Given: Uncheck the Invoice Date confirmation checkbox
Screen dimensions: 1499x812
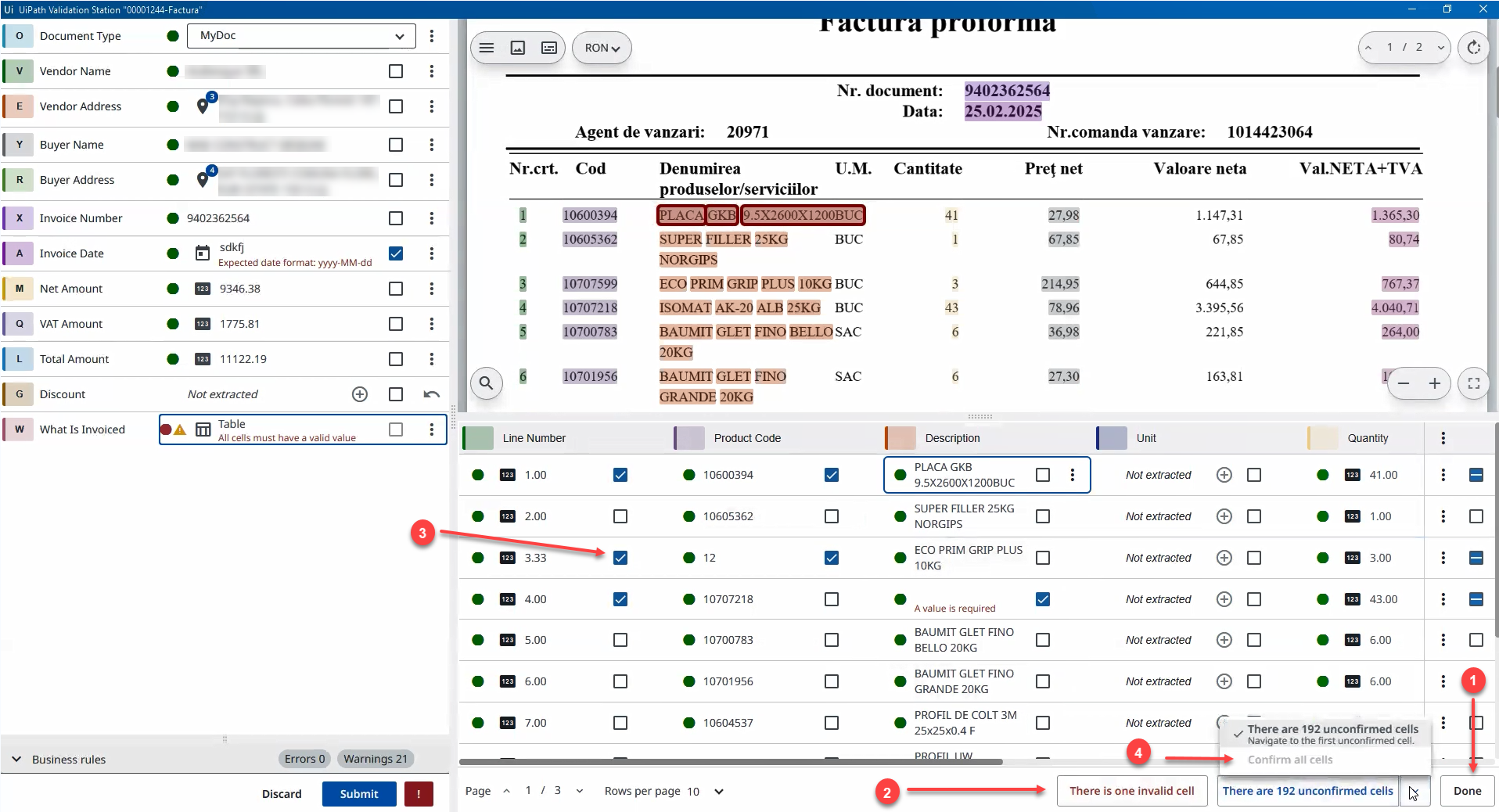Looking at the screenshot, I should (x=396, y=253).
